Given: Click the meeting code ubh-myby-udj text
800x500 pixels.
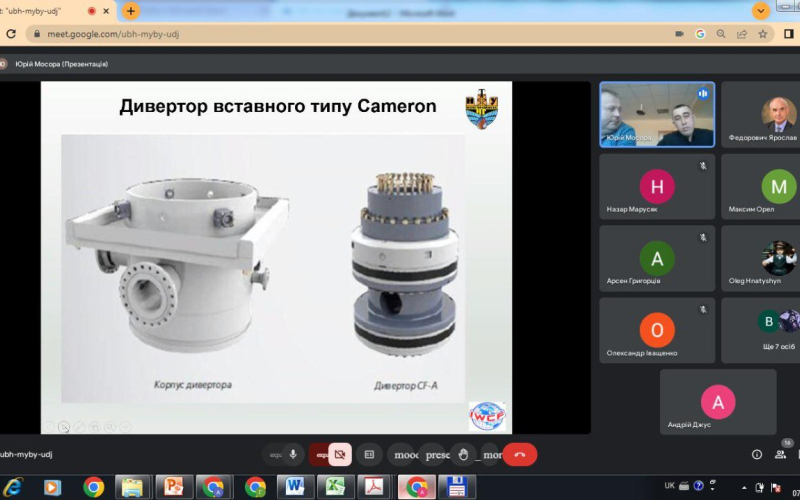Looking at the screenshot, I should (x=26, y=454).
